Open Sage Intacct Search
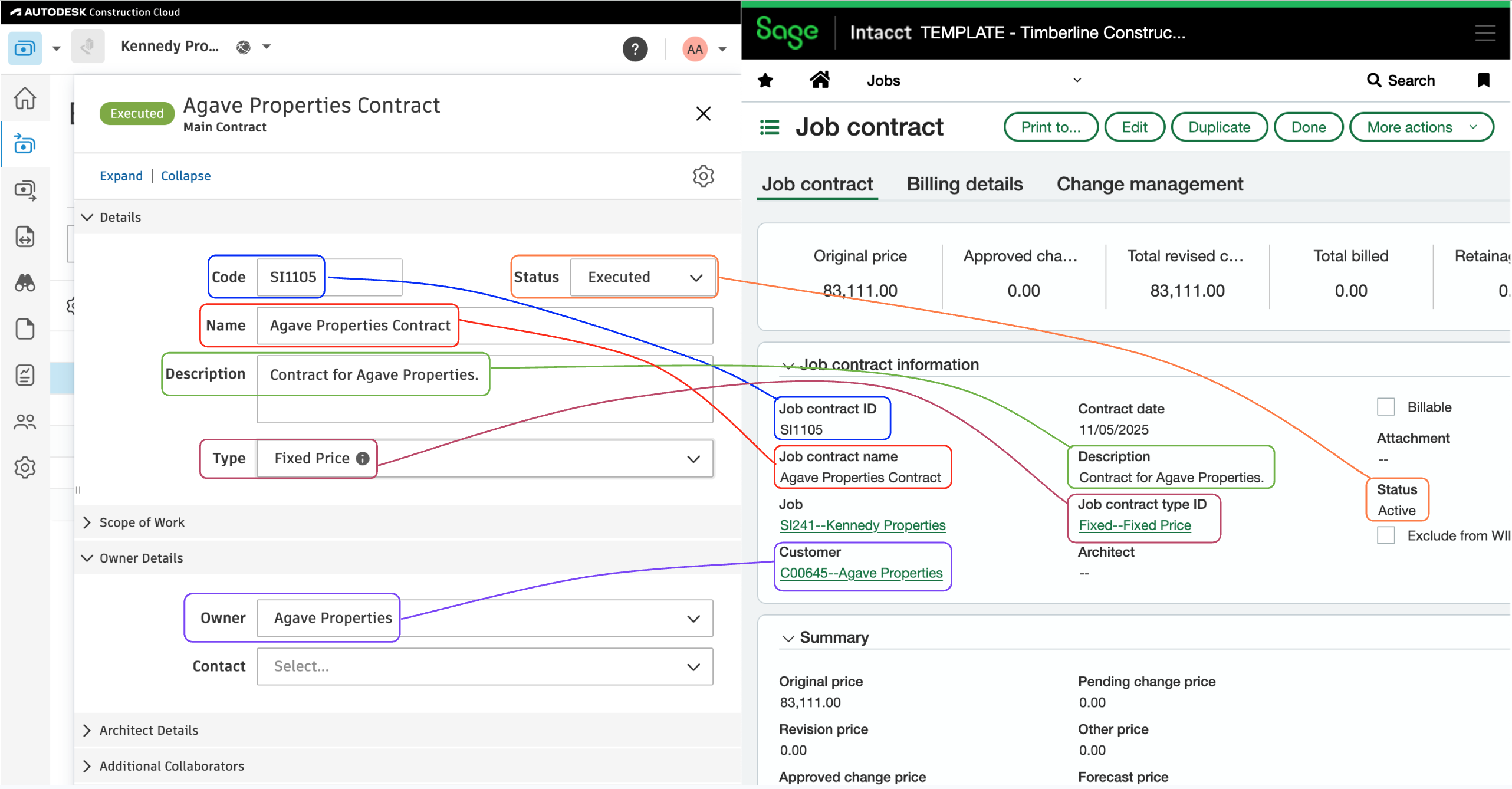Image resolution: width=1512 pixels, height=789 pixels. (1402, 80)
